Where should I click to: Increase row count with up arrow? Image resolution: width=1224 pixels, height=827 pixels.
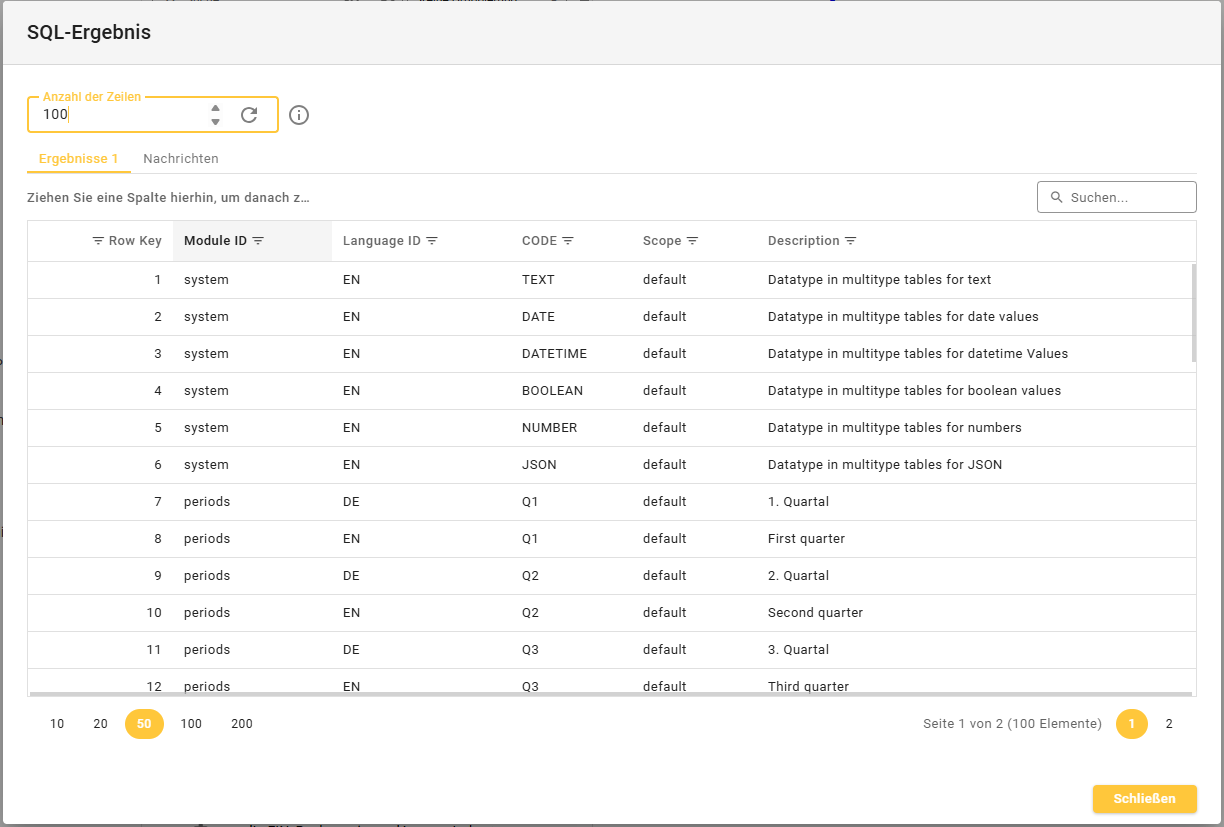click(x=215, y=108)
